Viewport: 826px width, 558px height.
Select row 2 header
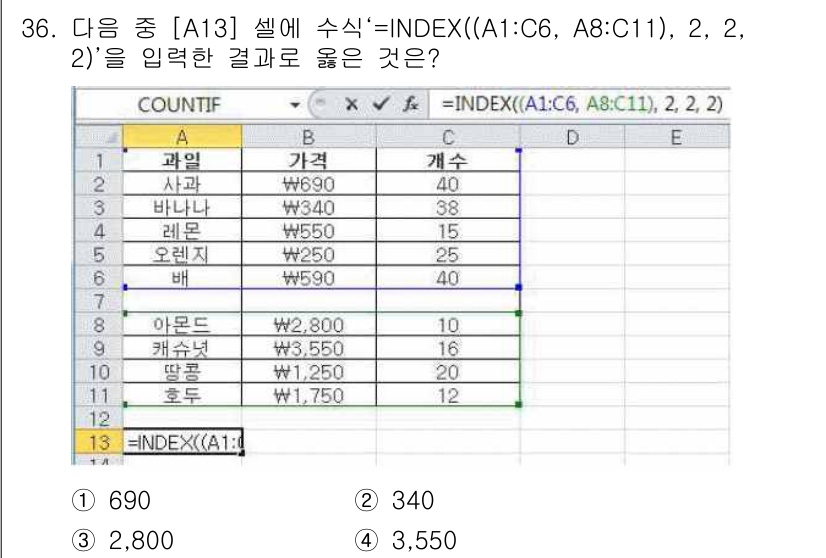click(x=99, y=184)
